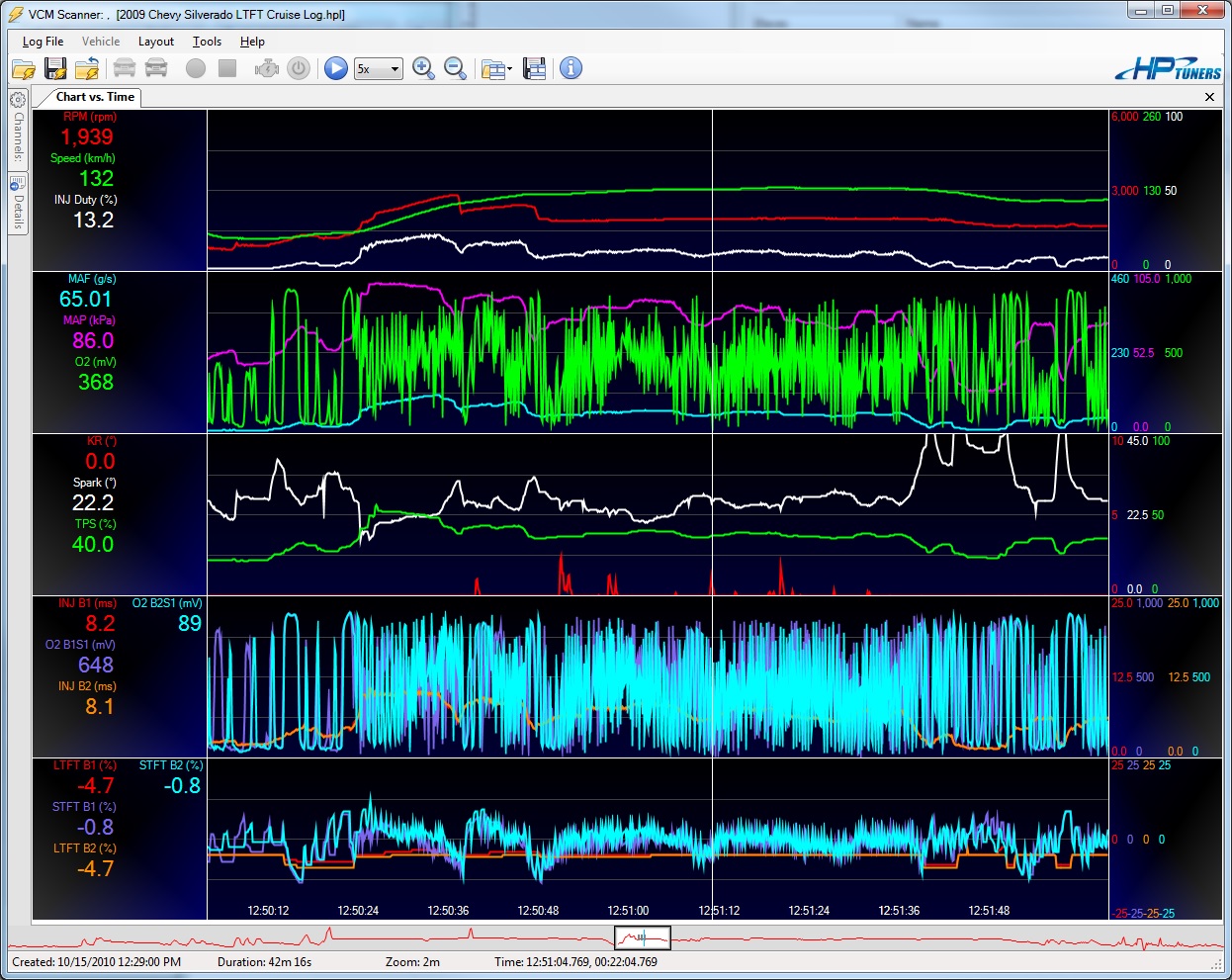Click the INJ B2 value 8.1
This screenshot has width=1232, height=980.
(x=99, y=707)
